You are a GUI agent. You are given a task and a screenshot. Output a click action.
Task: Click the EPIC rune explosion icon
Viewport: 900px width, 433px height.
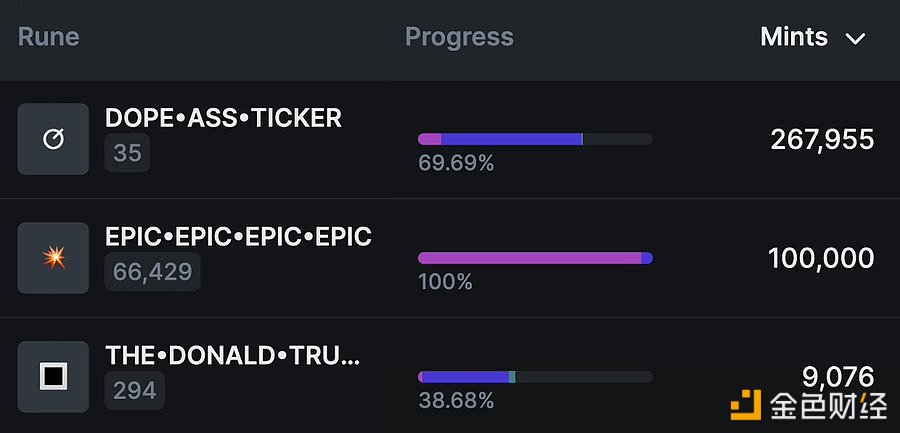pos(53,258)
